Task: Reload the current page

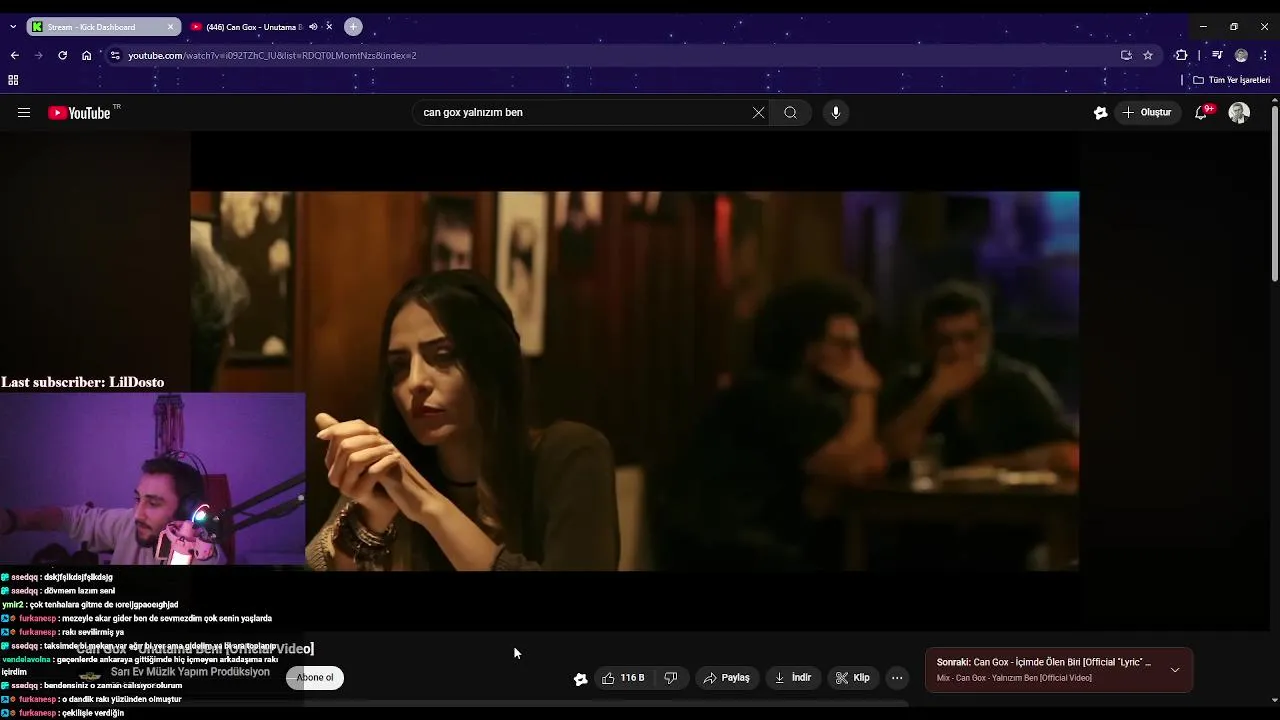Action: point(62,56)
